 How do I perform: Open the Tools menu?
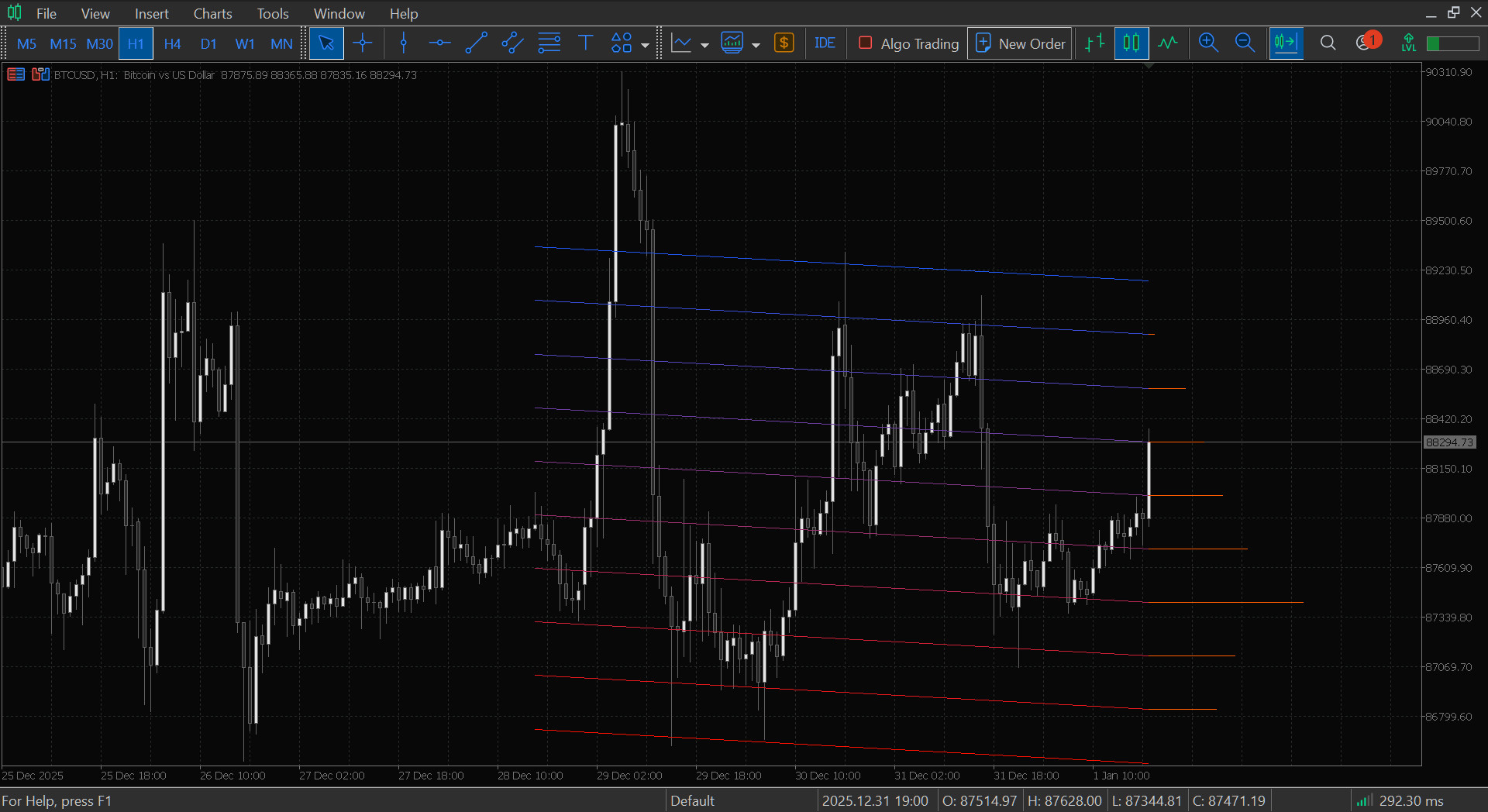[x=273, y=13]
